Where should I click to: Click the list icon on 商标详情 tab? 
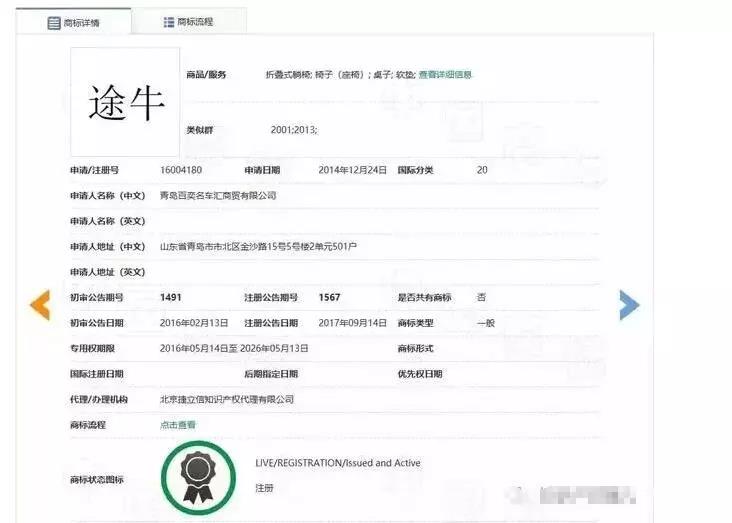(x=54, y=22)
